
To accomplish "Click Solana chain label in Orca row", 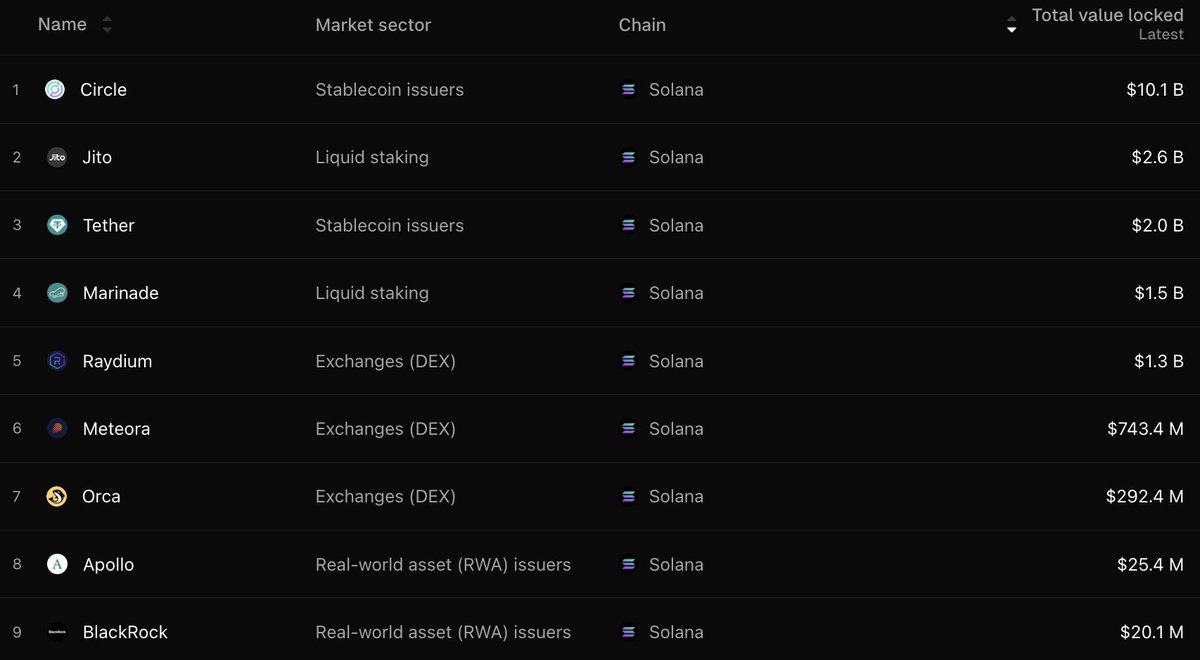I will point(676,497).
